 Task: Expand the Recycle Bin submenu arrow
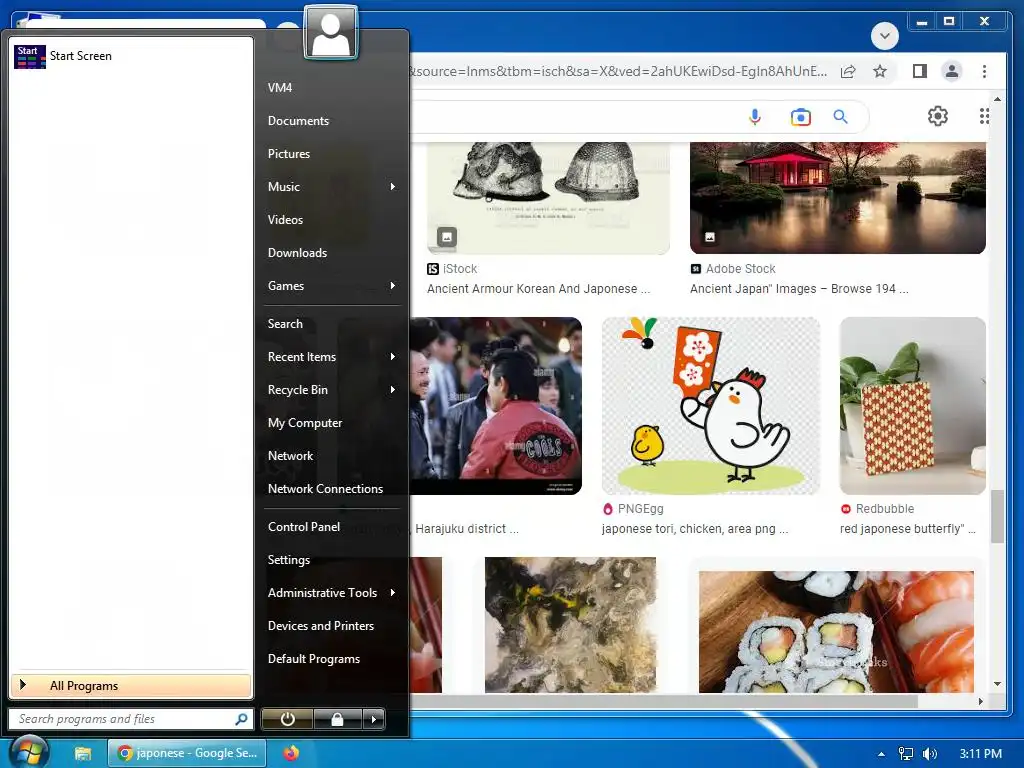pos(392,390)
